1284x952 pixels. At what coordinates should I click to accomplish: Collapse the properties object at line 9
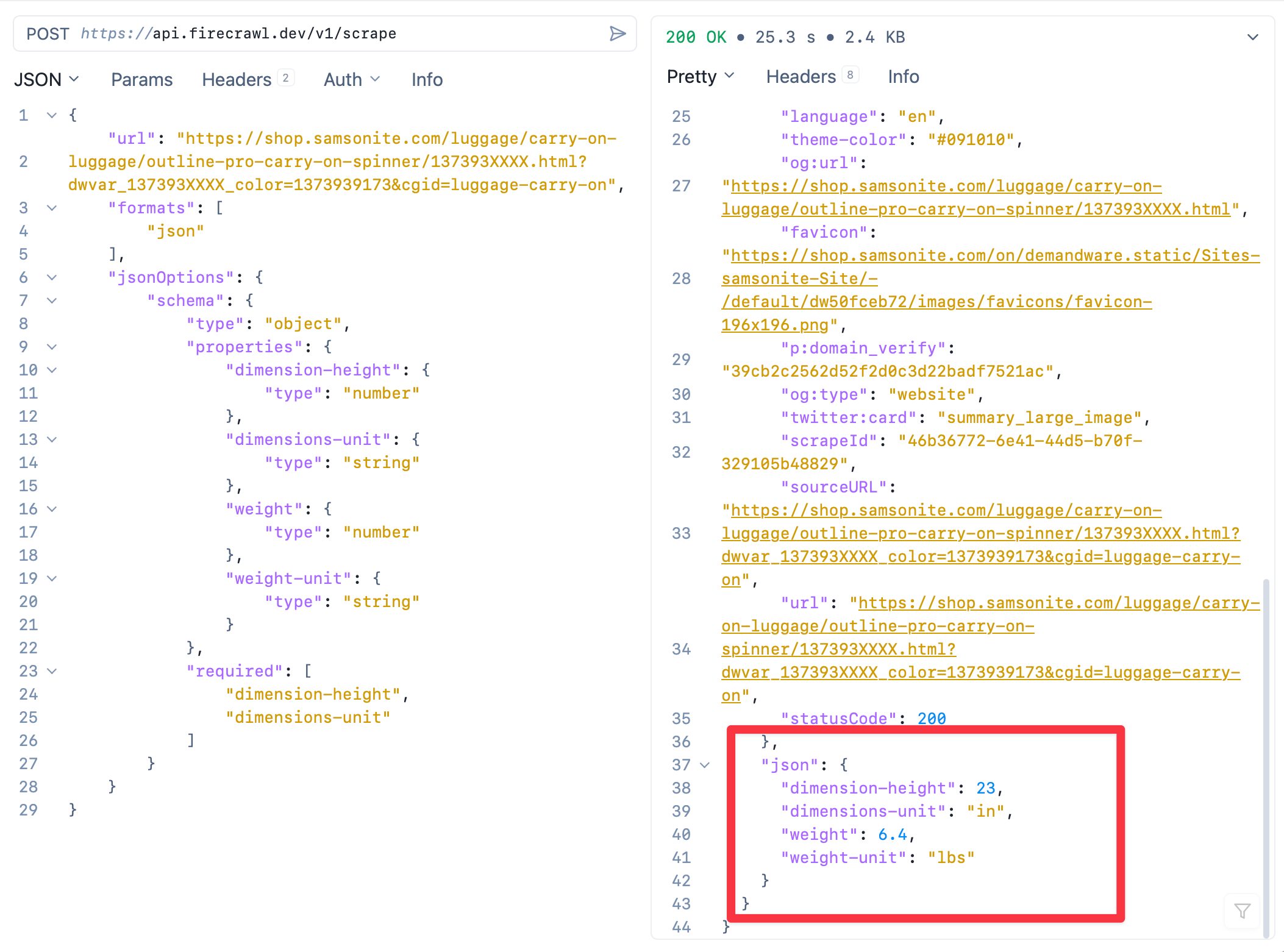click(52, 347)
